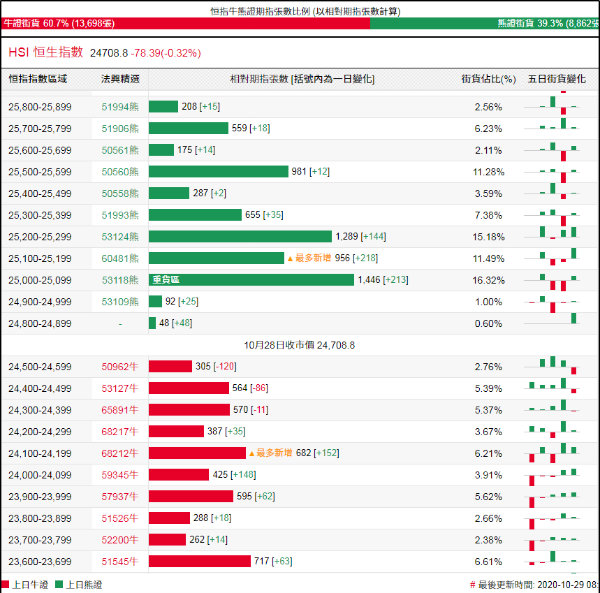The height and width of the screenshot is (593, 600).
Task: Click the red bar for the 24,500-24,599 row
Action: pyautogui.click(x=170, y=366)
